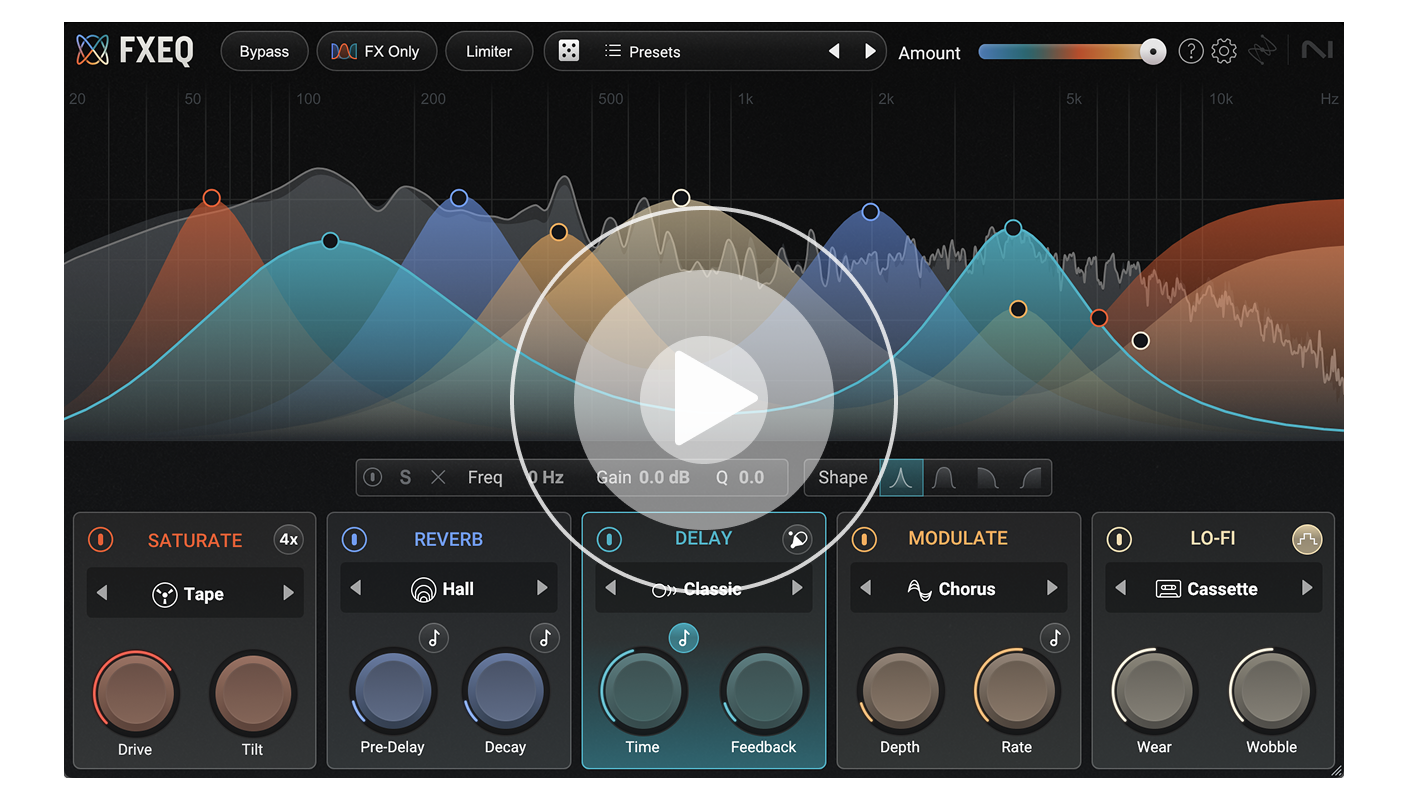Click the large video play button

704,400
